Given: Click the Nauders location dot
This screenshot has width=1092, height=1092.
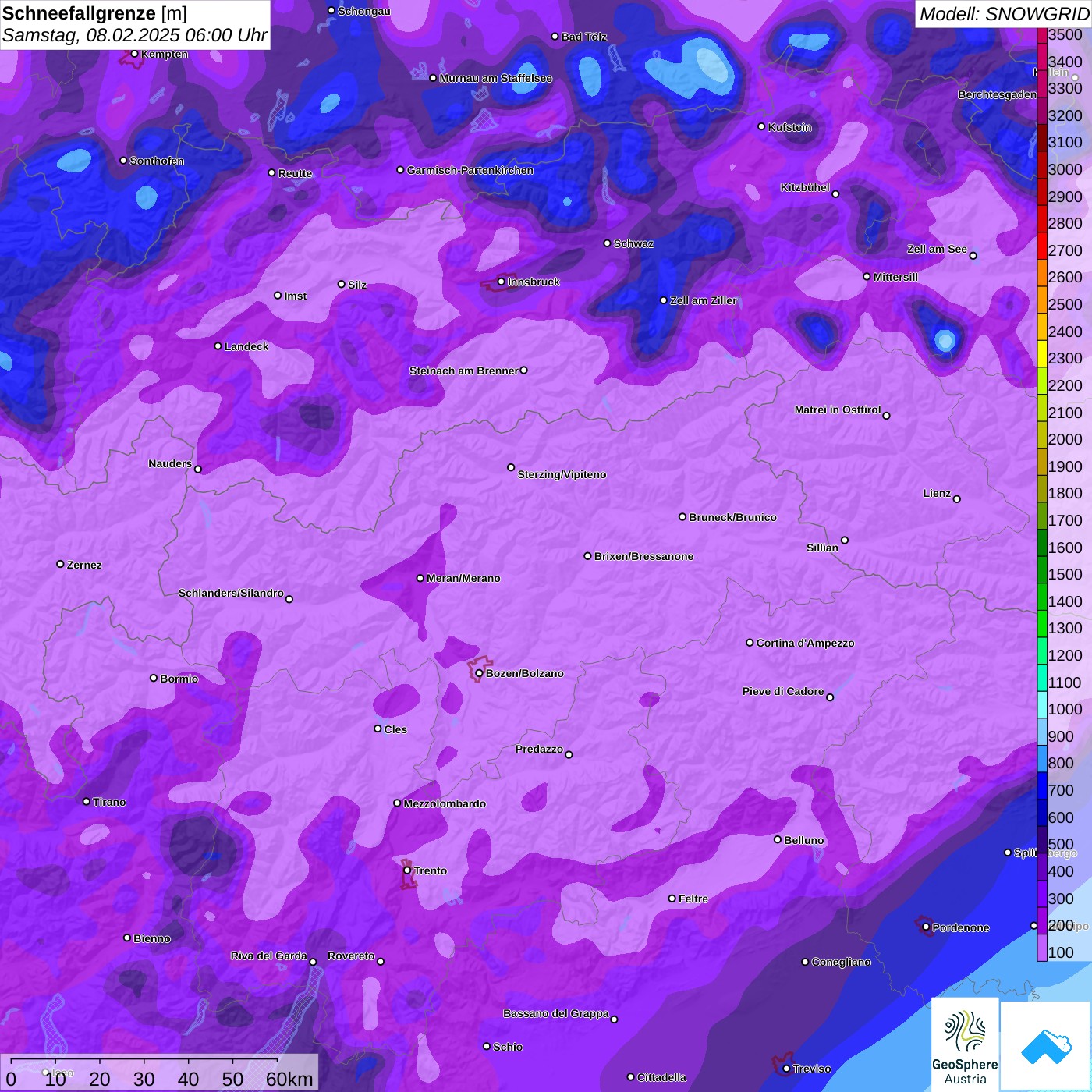Looking at the screenshot, I should pos(198,469).
